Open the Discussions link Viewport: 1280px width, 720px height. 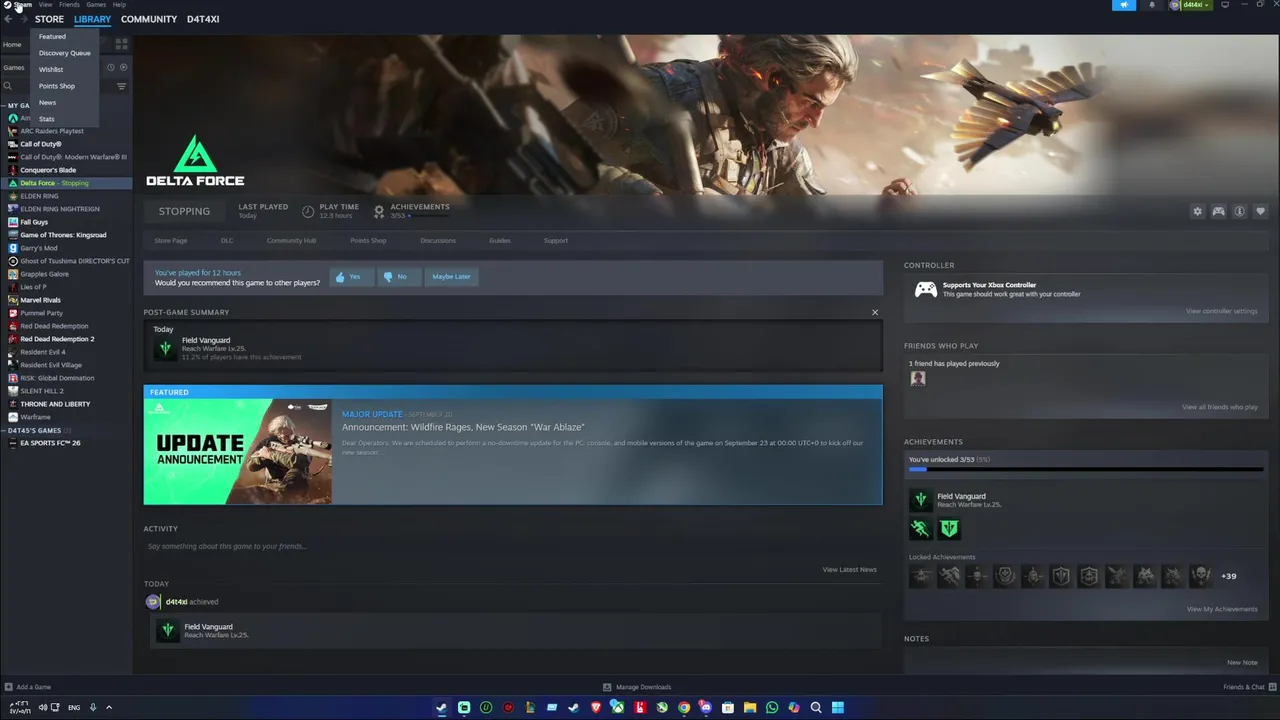coord(438,241)
